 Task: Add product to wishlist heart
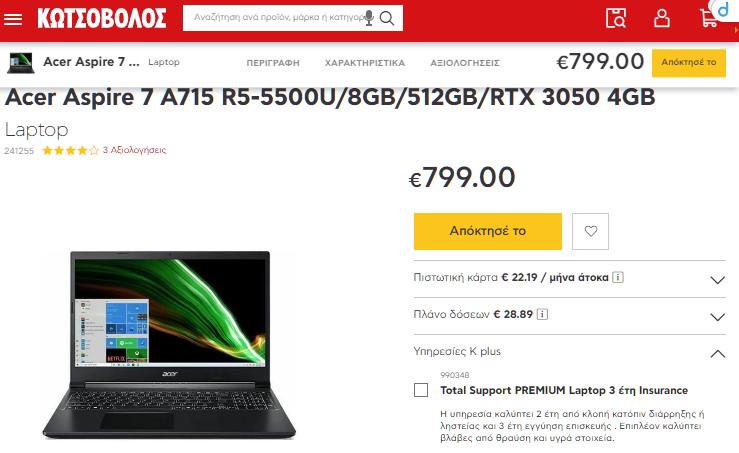591,231
